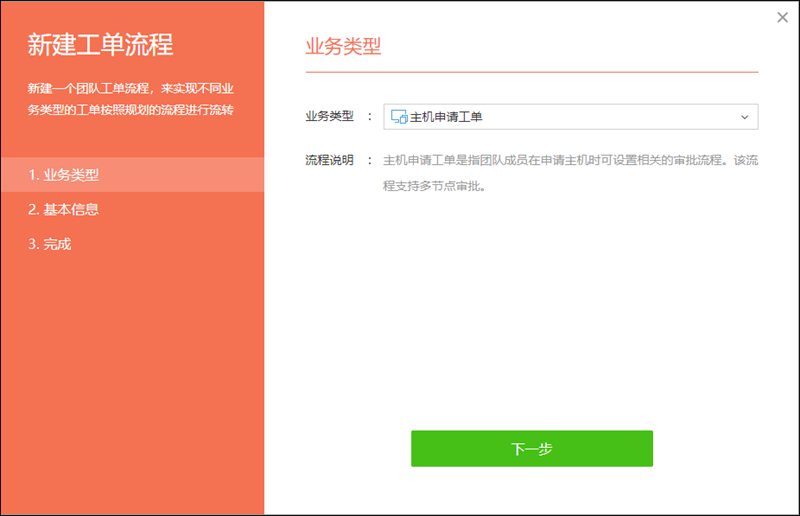Click the orange divider under heading

(531, 72)
